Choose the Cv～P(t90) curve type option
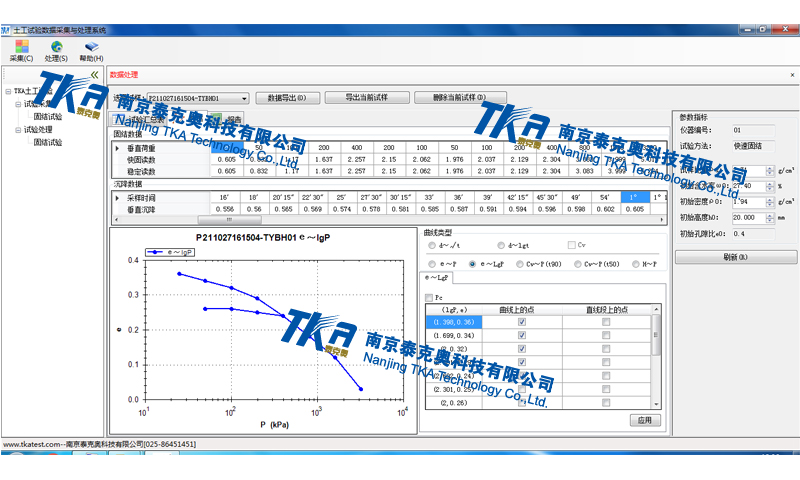This screenshot has width=800, height=480. [521, 263]
